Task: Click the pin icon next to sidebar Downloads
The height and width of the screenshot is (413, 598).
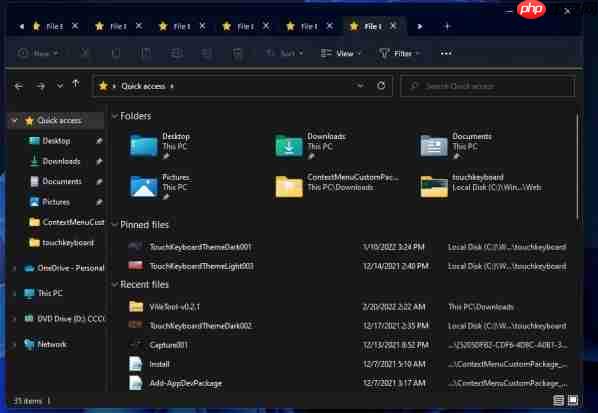Action: click(99, 162)
